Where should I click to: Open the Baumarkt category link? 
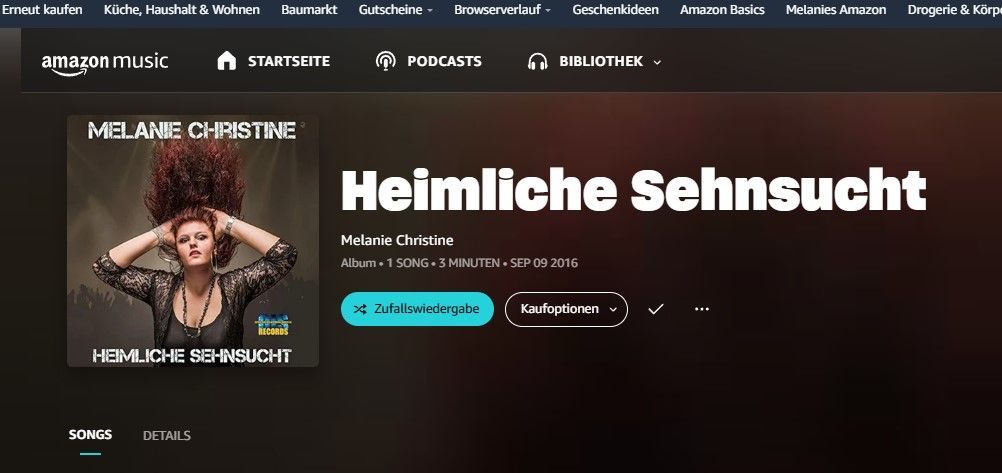coord(309,10)
